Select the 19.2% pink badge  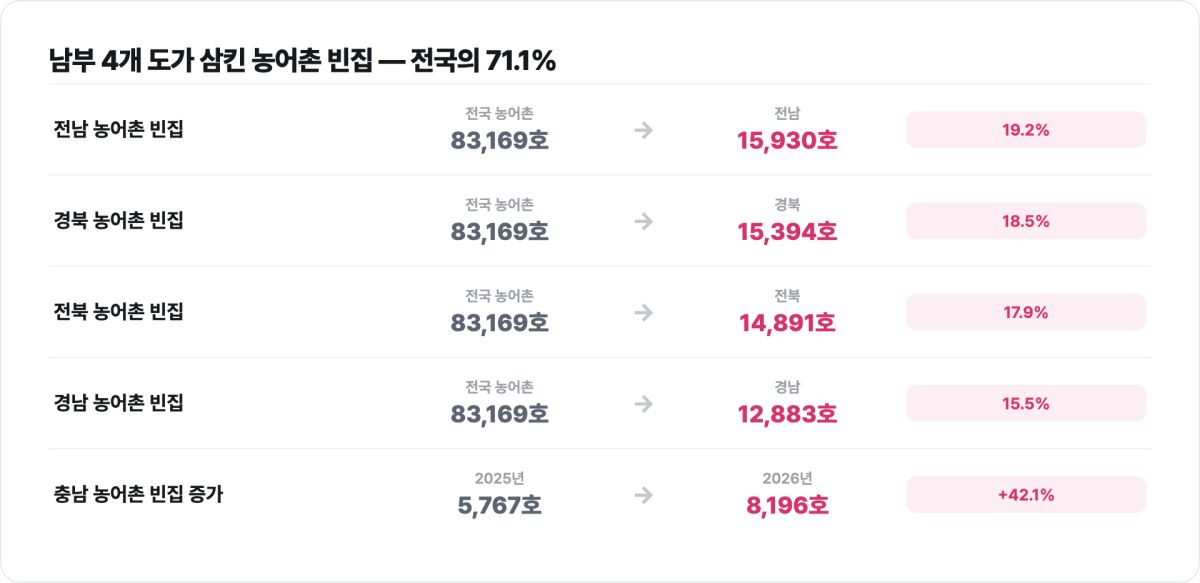click(x=1026, y=130)
